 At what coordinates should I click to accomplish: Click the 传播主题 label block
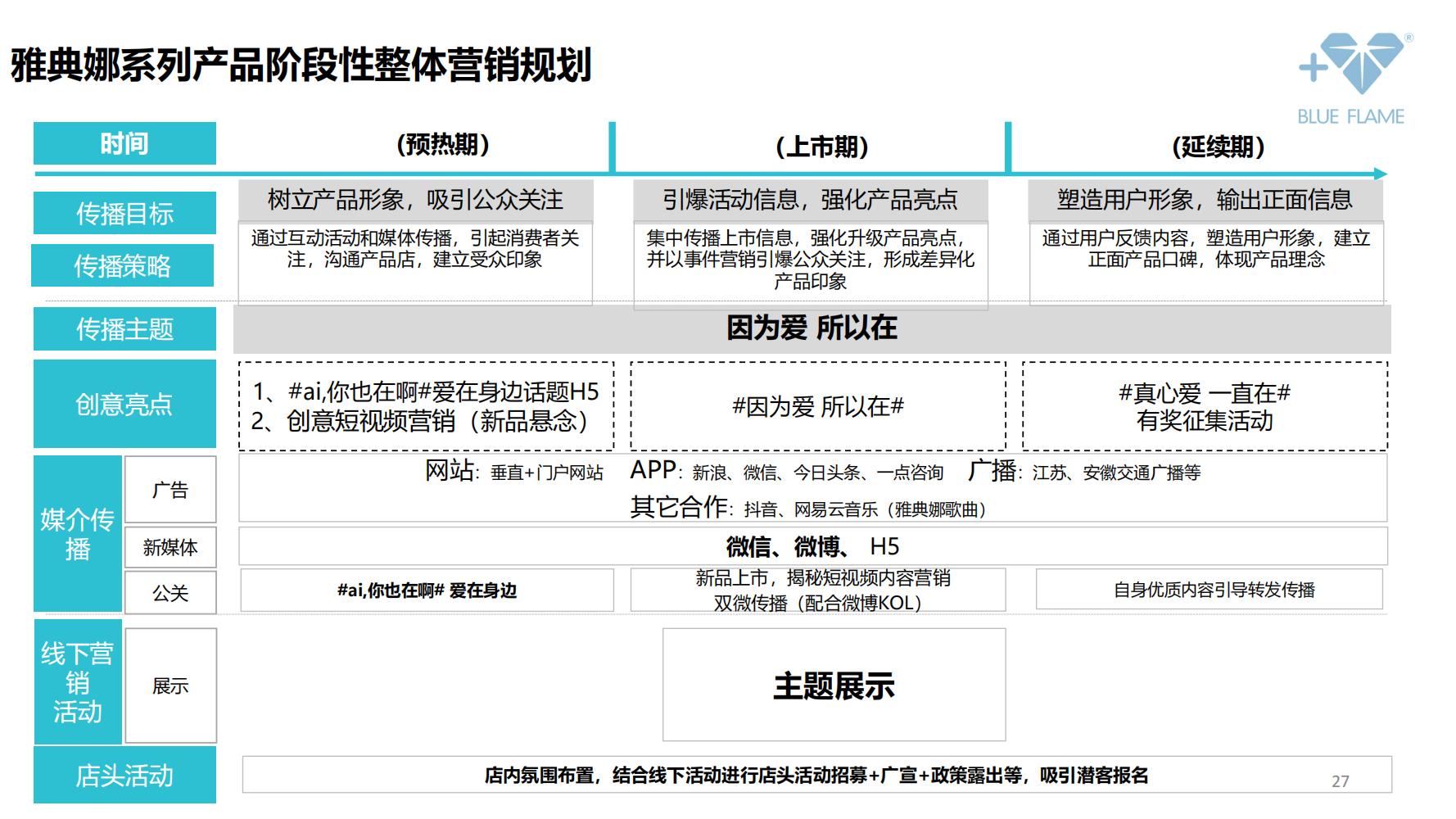(124, 328)
